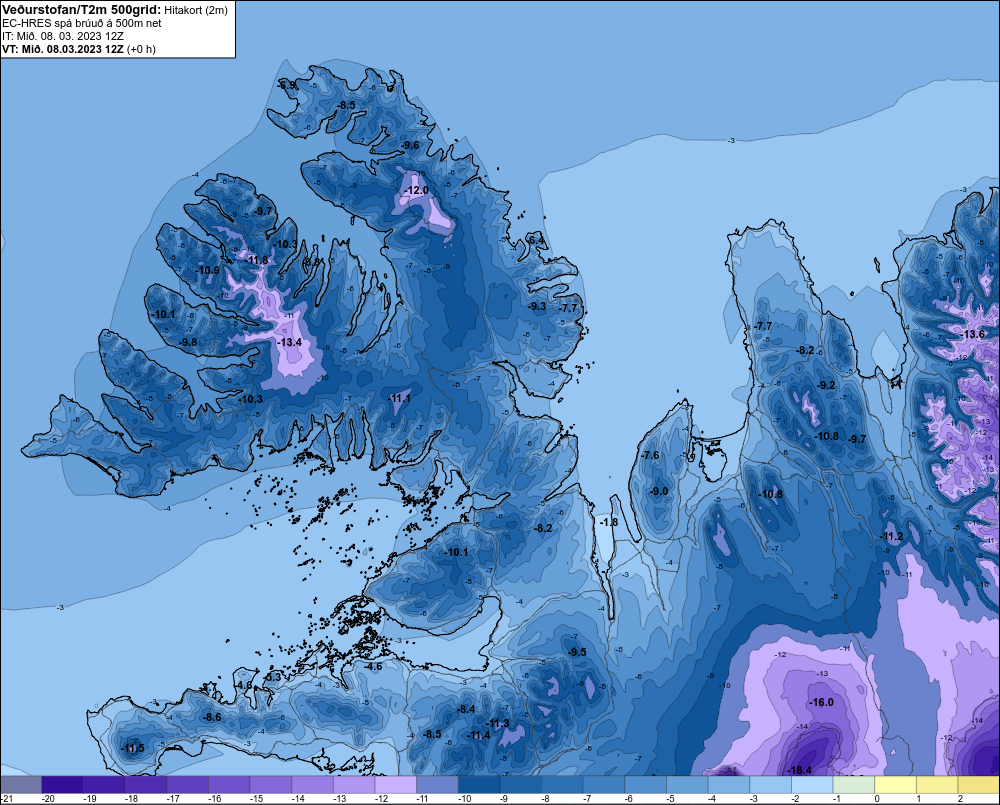This screenshot has height=805, width=1000.
Task: Click the -11.1 temperature label
Action: tap(399, 399)
